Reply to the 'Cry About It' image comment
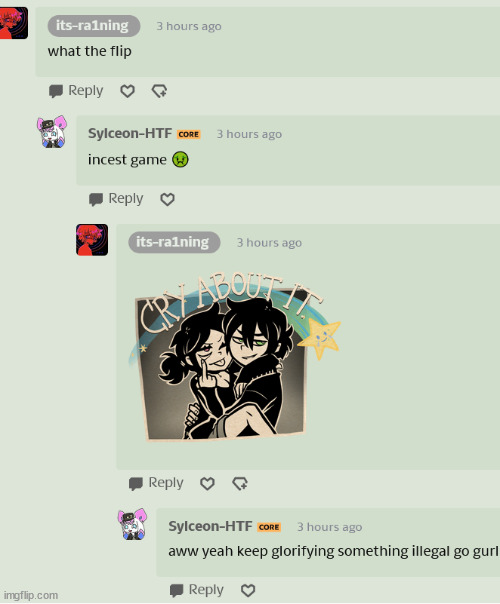Viewport: 500px width, 604px height. click(156, 483)
